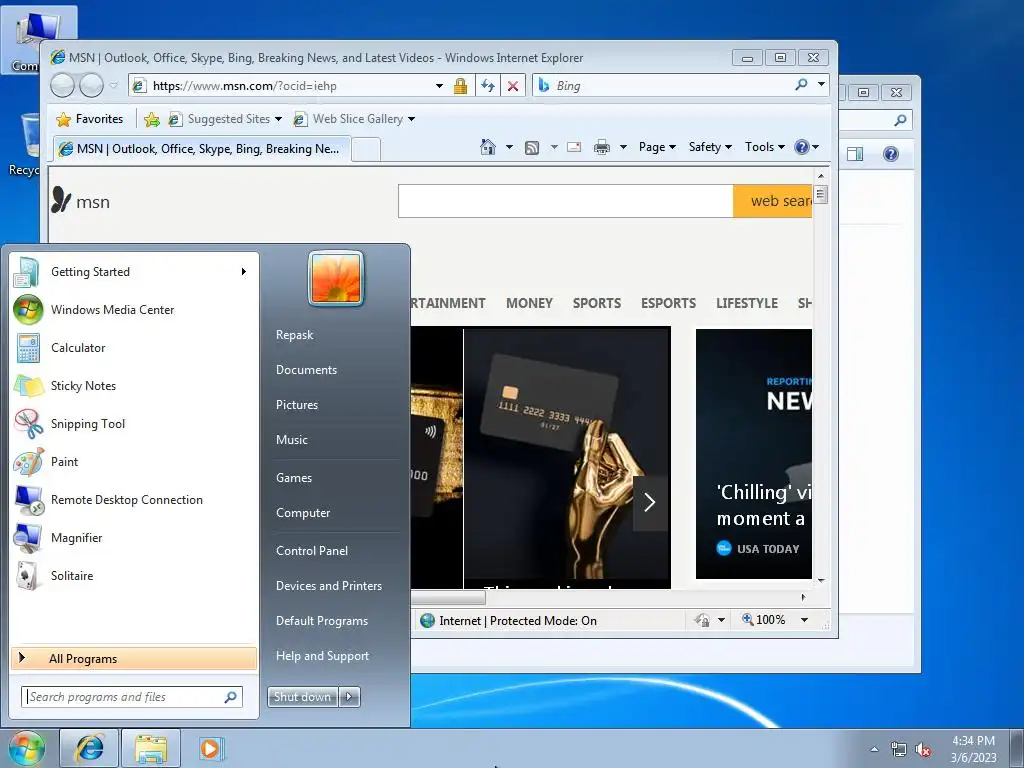Viewport: 1024px width, 768px height.
Task: Click the IE stop button
Action: [513, 86]
